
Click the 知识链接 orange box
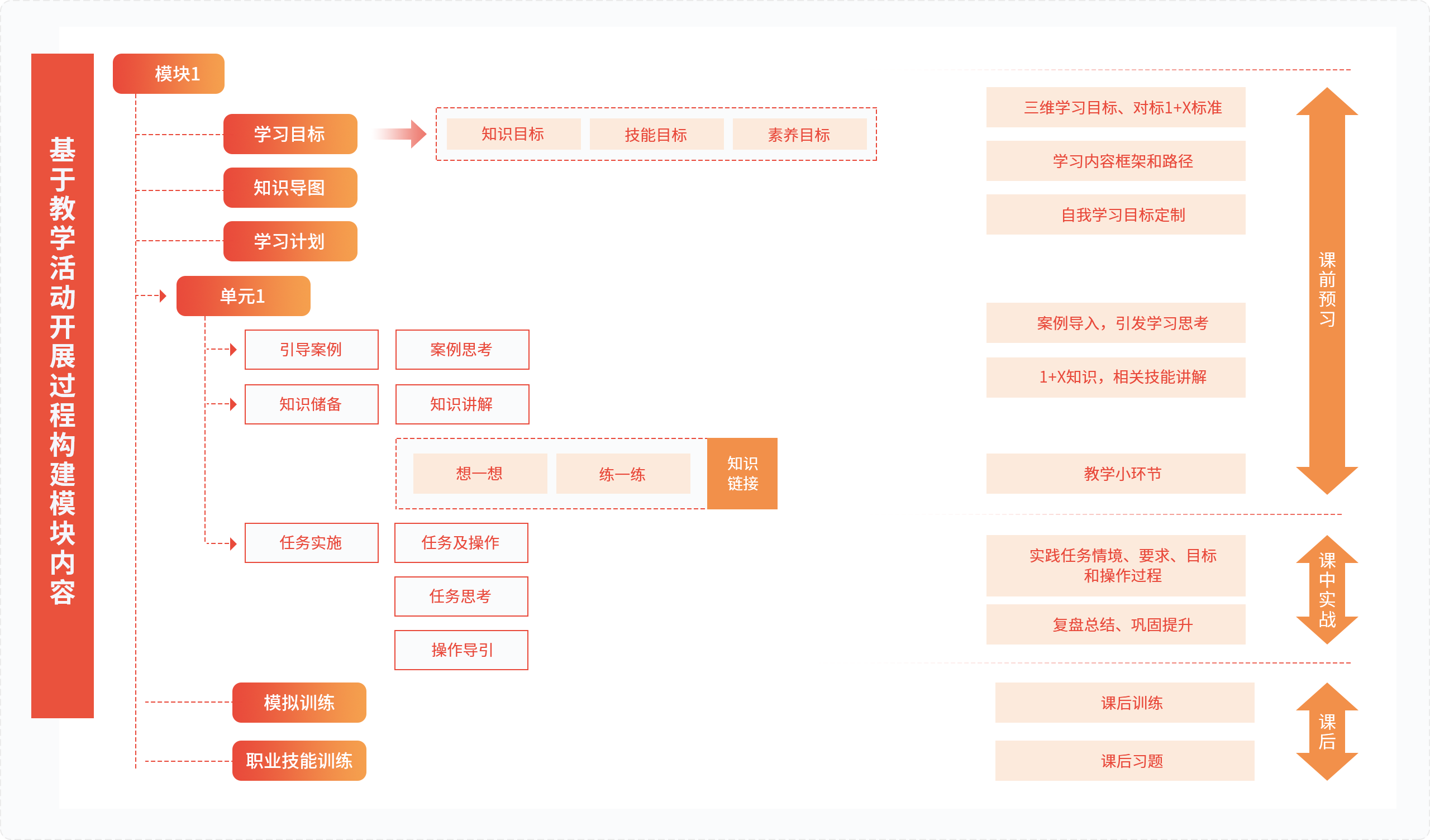click(x=742, y=474)
